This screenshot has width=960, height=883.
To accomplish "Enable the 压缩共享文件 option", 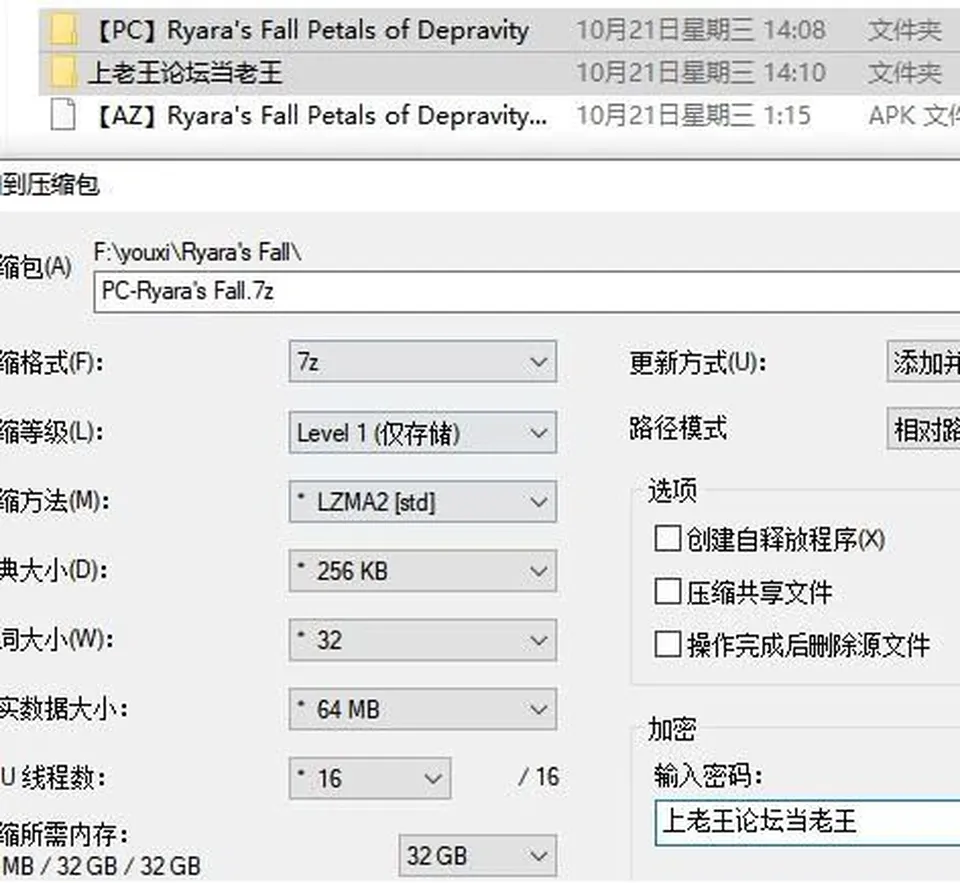I will coord(667,592).
